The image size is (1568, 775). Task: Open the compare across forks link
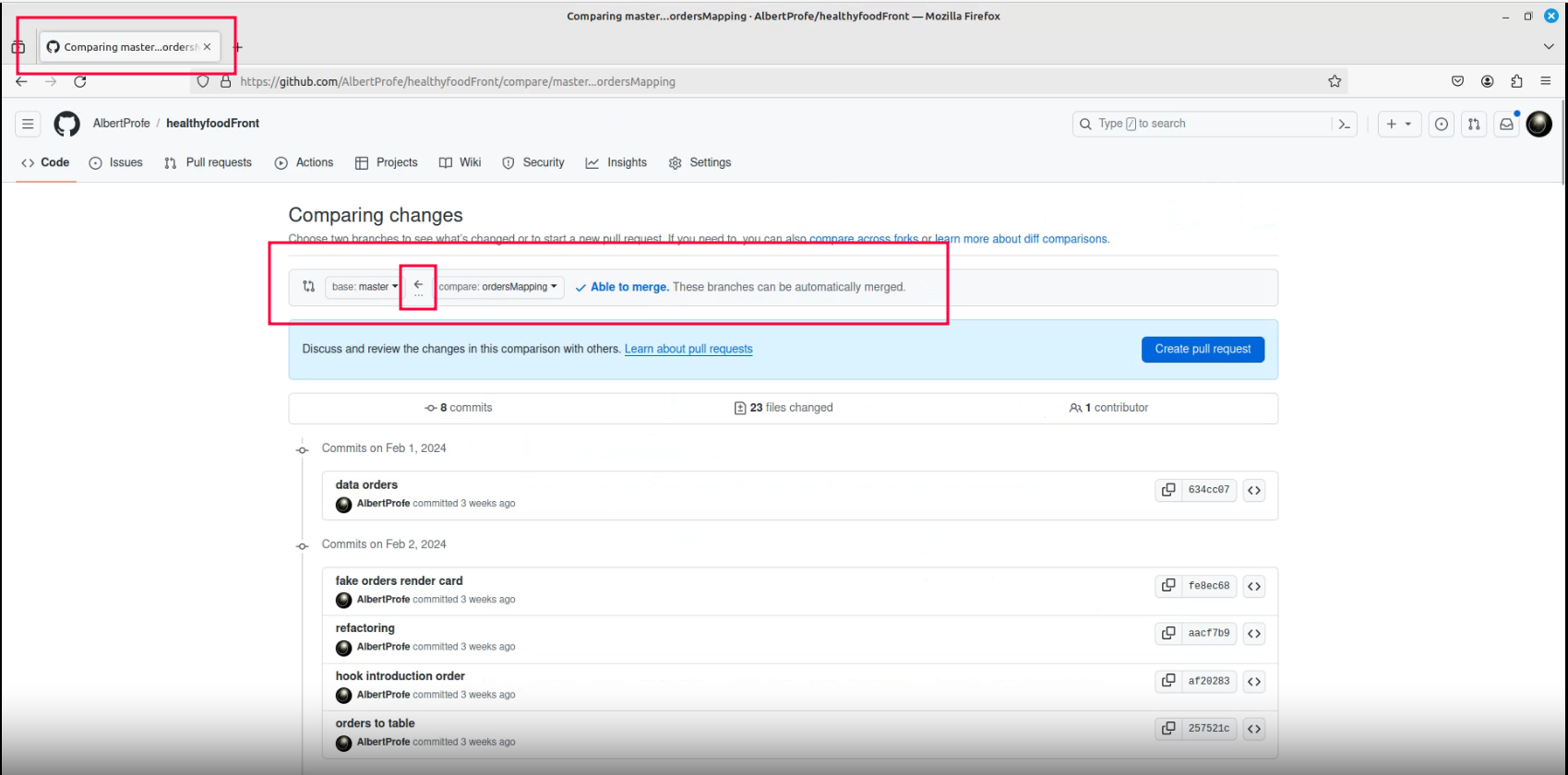click(864, 239)
